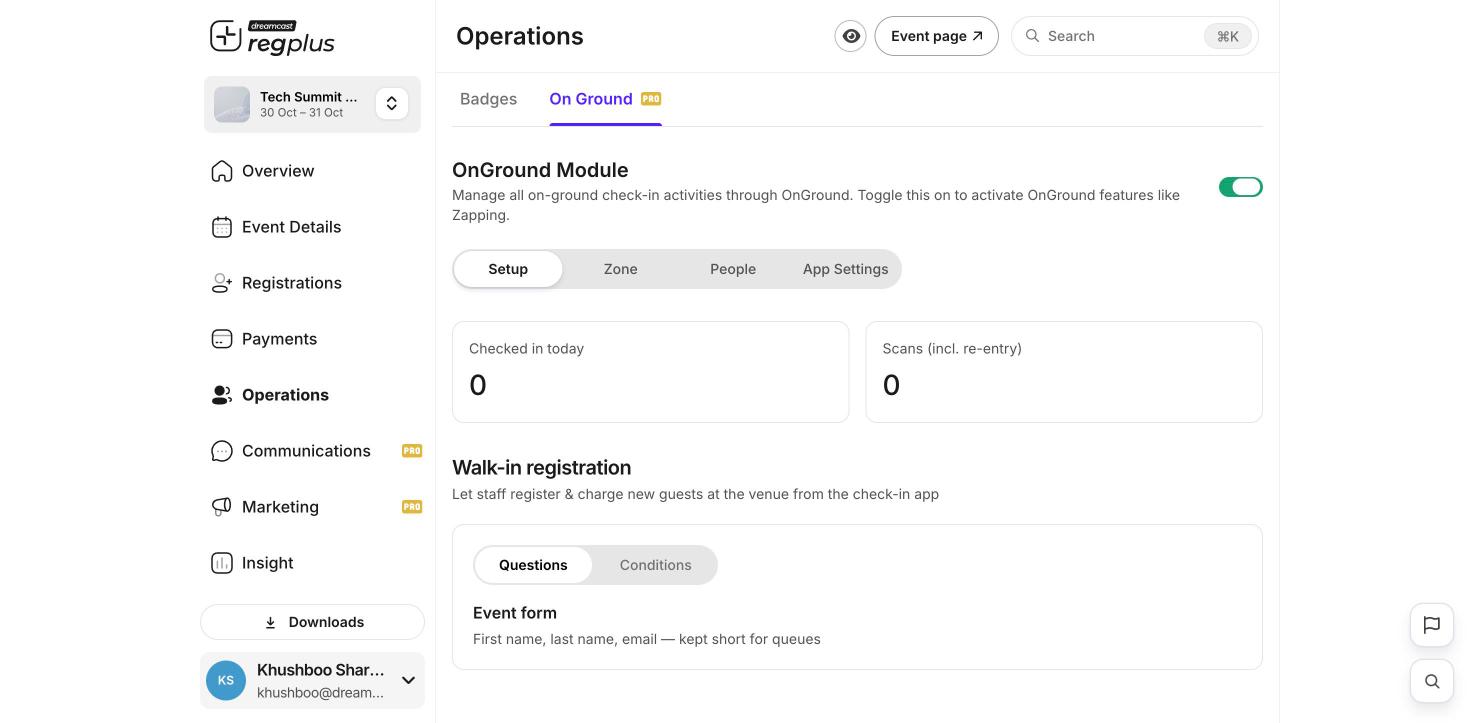This screenshot has width=1470, height=723.
Task: Click the PRO badge beside Communications
Action: [x=412, y=451]
